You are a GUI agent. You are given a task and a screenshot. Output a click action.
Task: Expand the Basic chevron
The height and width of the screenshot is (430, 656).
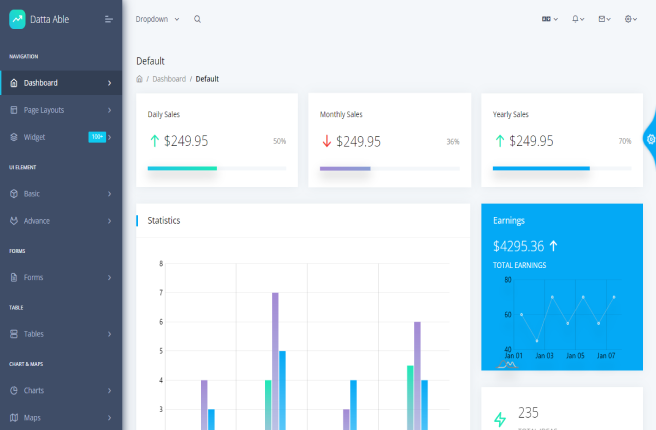coord(110,194)
